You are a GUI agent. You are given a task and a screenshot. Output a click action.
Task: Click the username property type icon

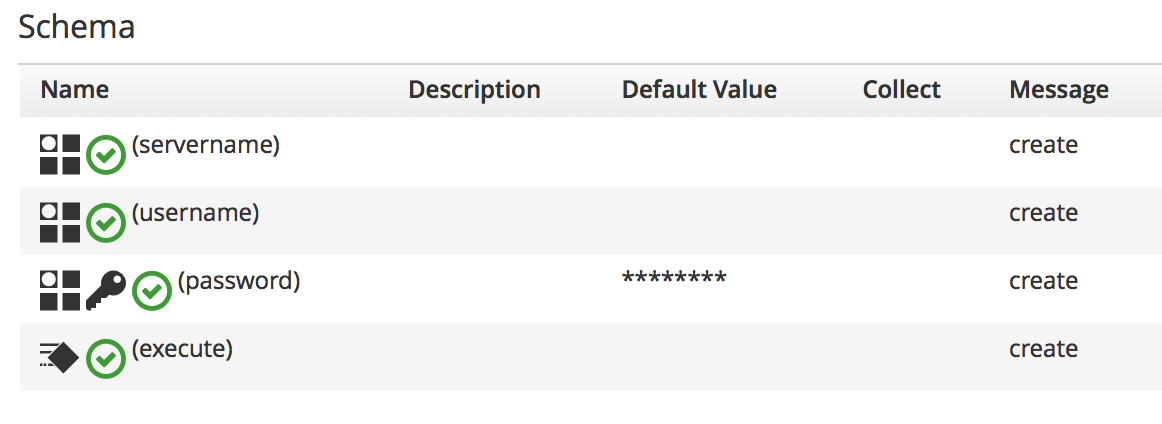point(60,223)
